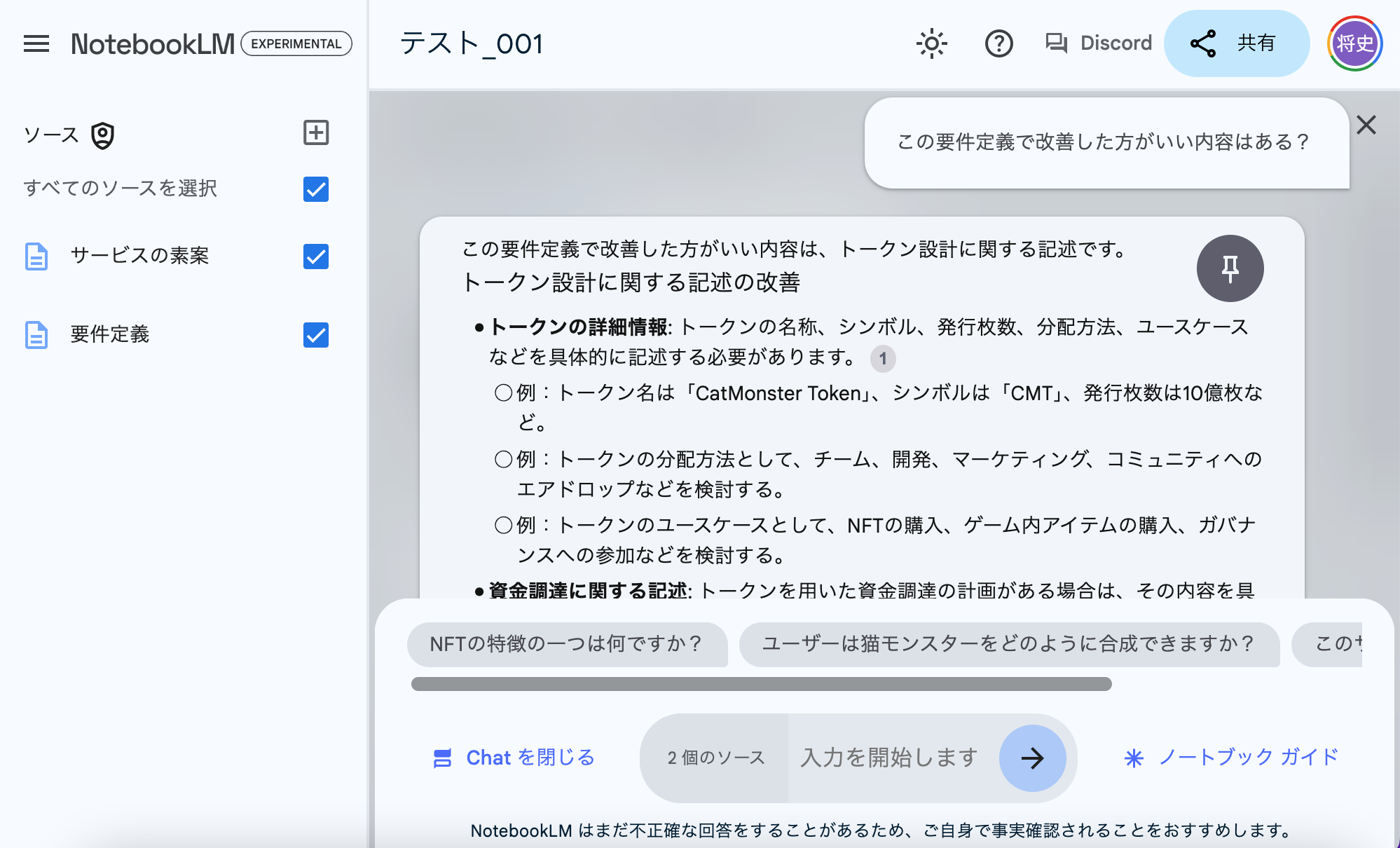Open the Discord link

(1099, 43)
